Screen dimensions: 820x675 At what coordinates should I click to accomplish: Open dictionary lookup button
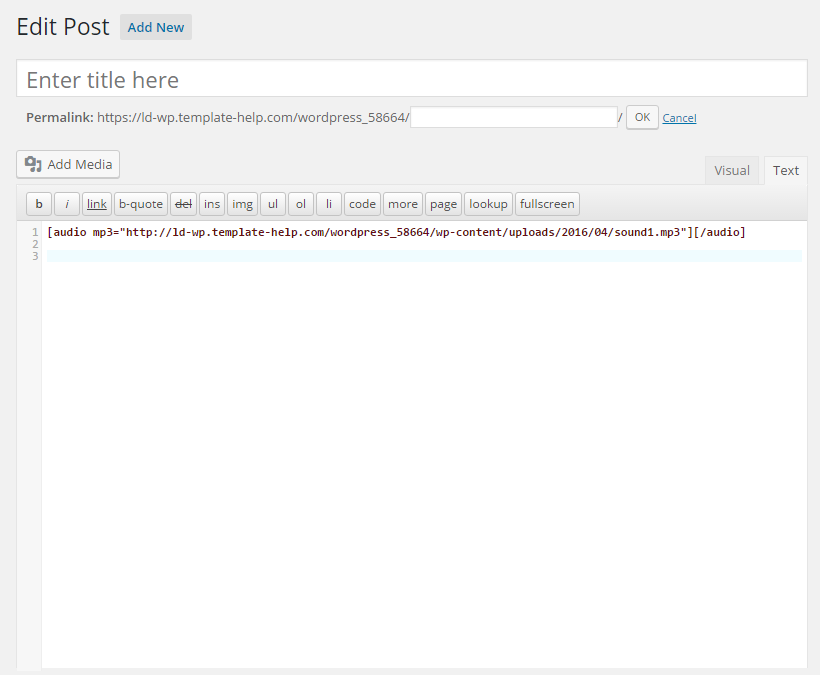point(488,204)
